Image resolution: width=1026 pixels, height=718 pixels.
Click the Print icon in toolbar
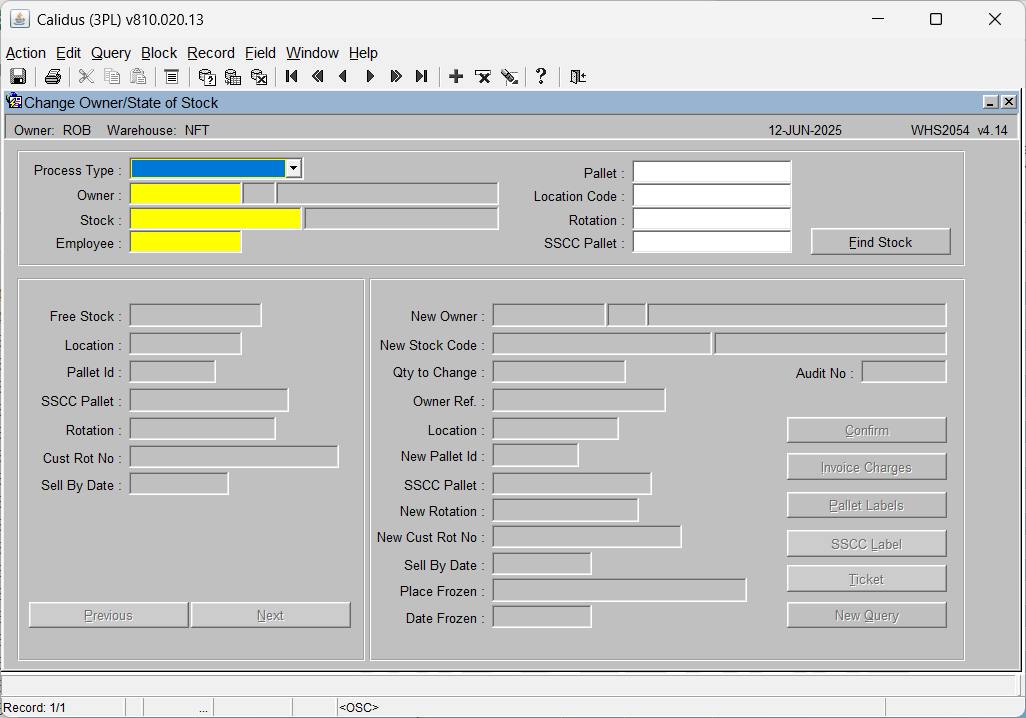[52, 77]
